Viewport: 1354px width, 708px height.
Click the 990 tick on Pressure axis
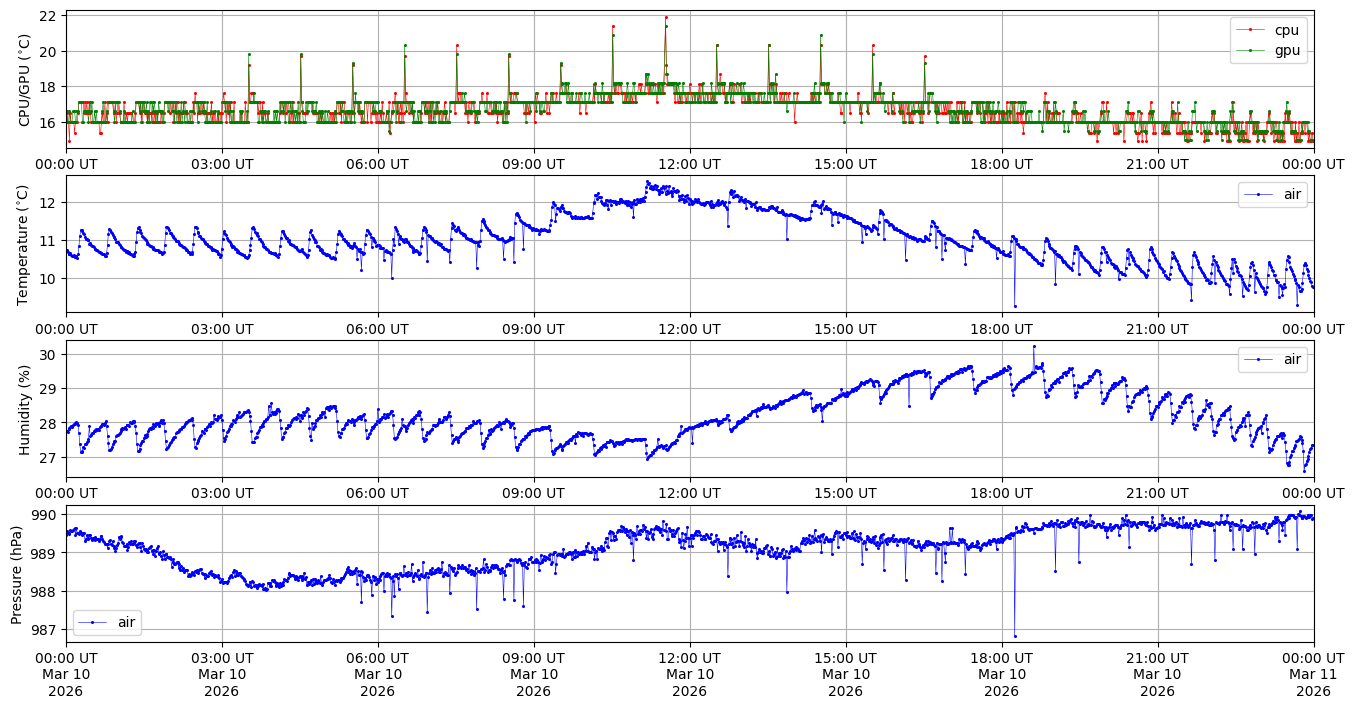point(47,515)
